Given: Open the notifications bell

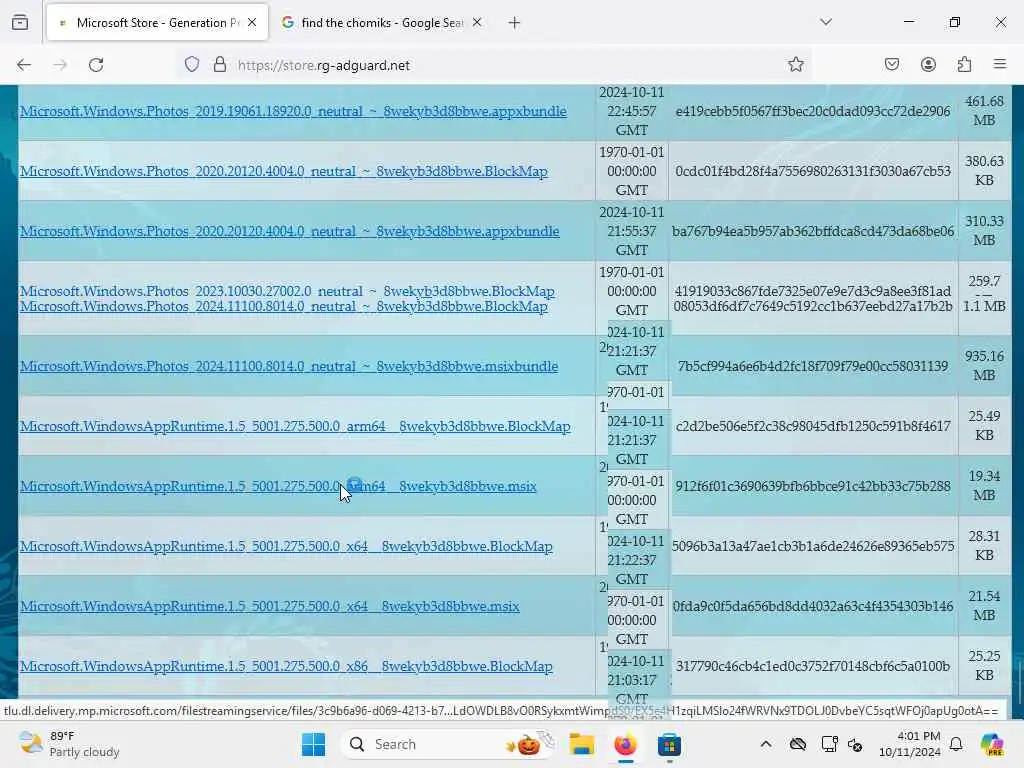Looking at the screenshot, I should tap(956, 744).
